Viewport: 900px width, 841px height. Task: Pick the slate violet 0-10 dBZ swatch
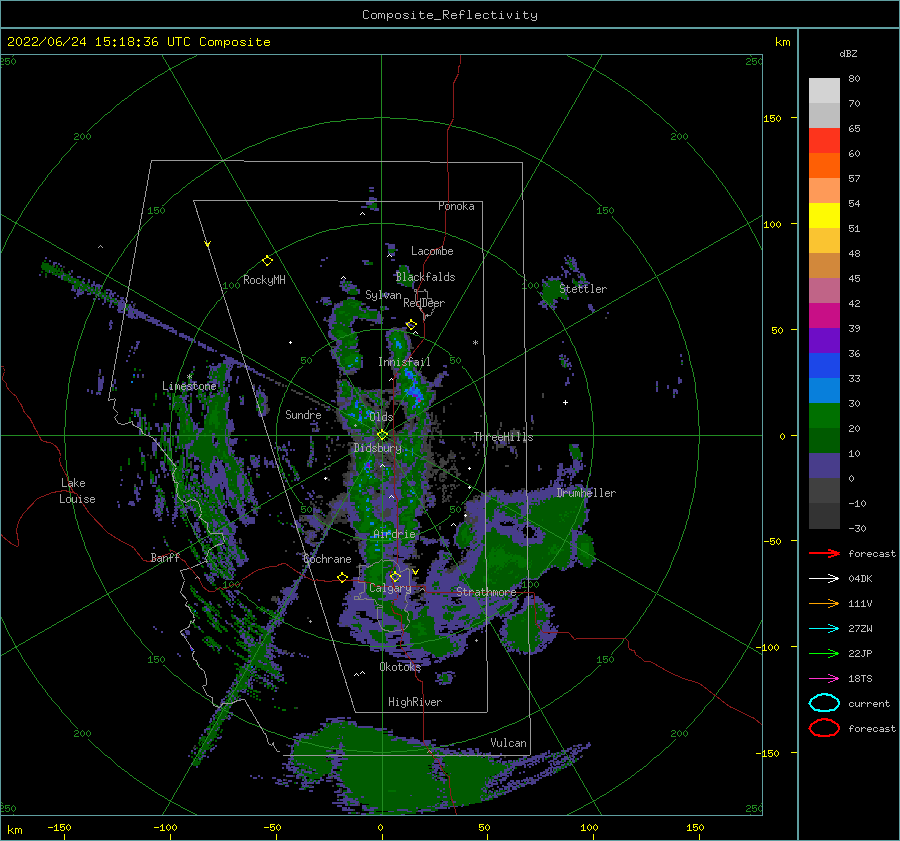point(824,466)
